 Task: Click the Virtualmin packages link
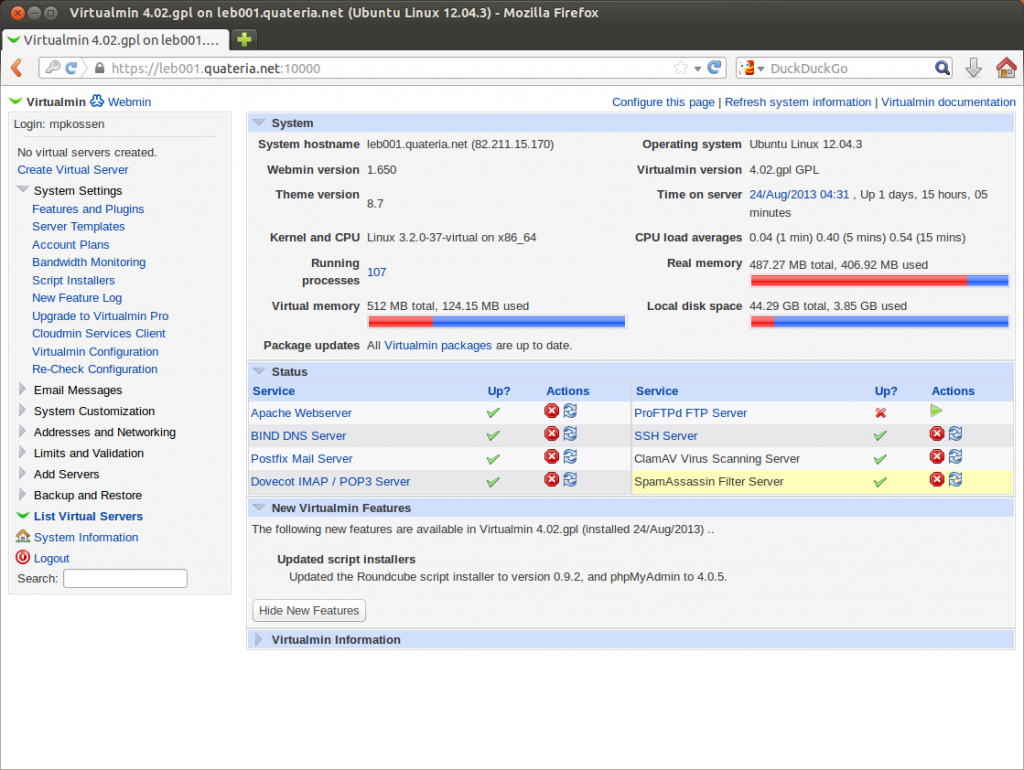click(438, 345)
